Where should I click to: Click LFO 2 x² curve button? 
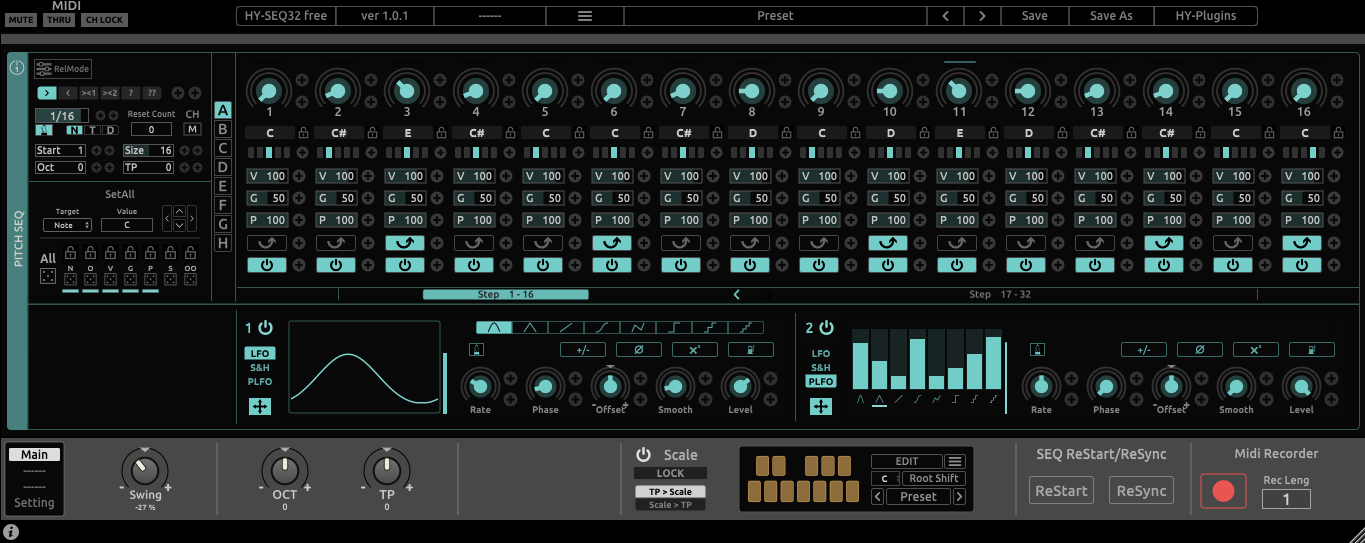tap(1255, 349)
